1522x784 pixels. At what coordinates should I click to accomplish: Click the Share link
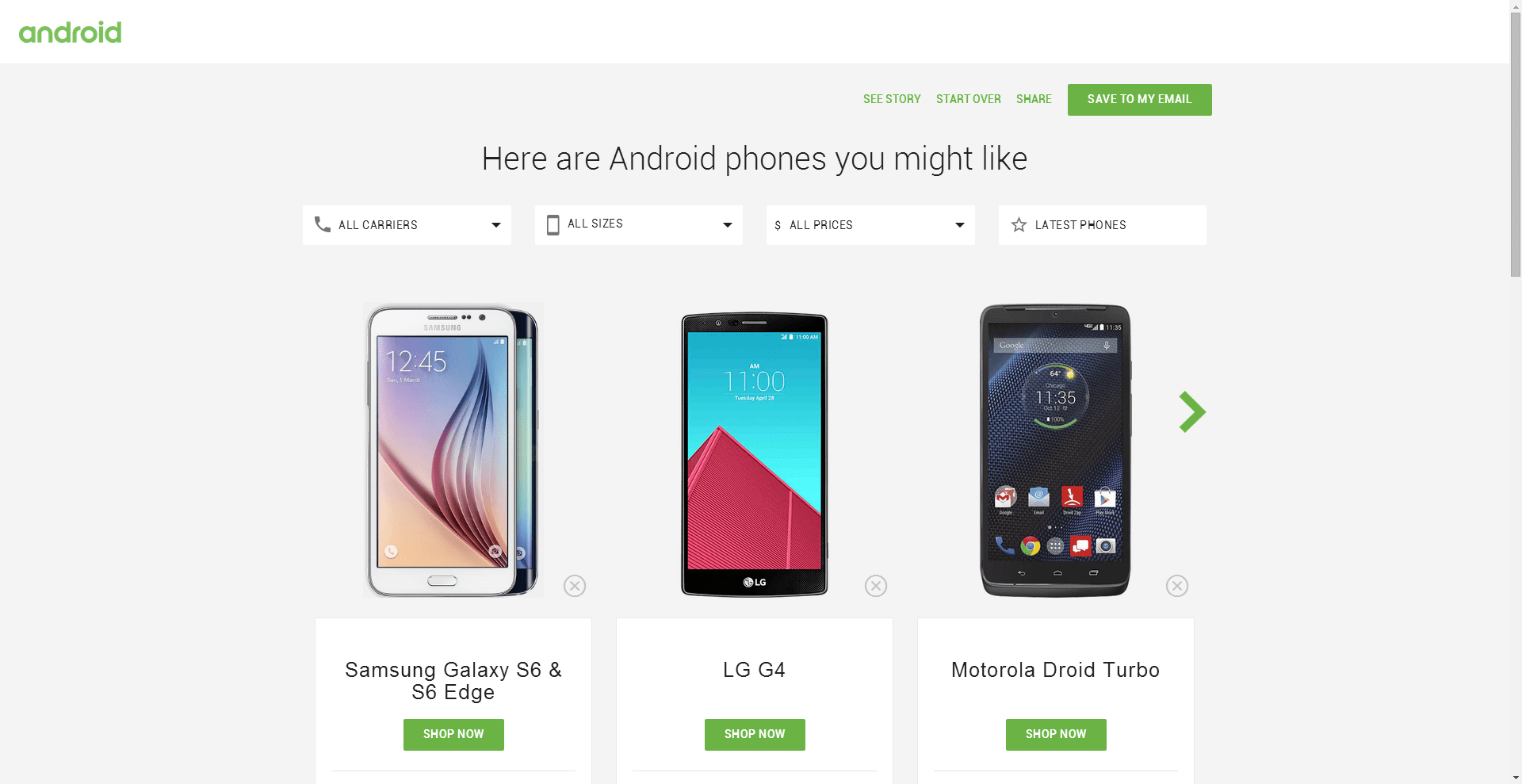[1034, 99]
